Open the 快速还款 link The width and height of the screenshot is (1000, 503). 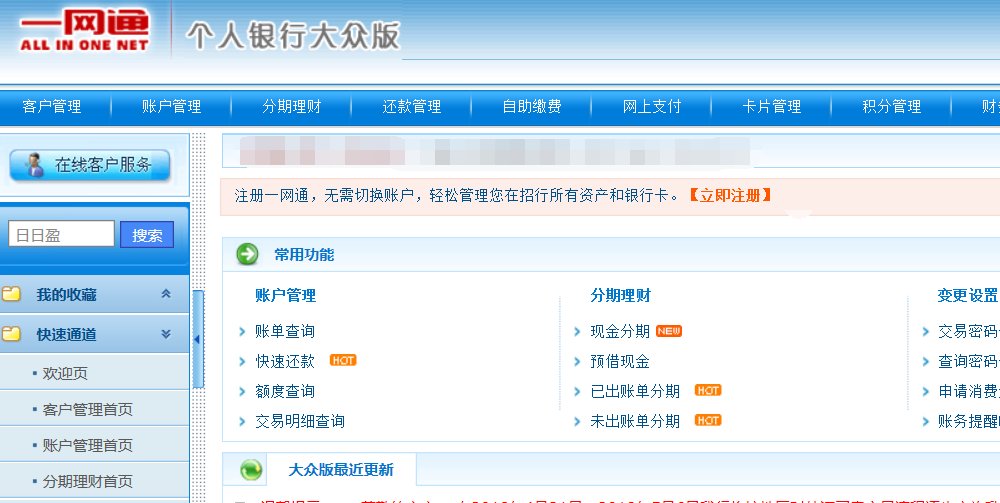tap(285, 361)
